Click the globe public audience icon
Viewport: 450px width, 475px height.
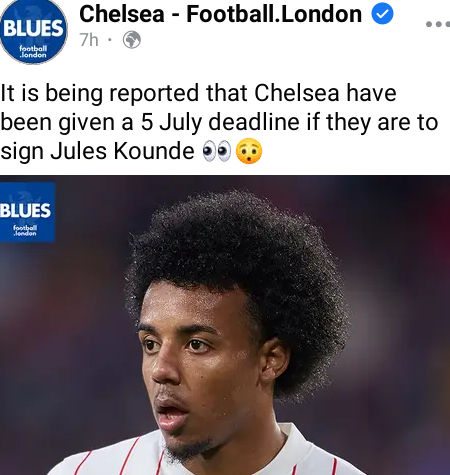coord(132,40)
